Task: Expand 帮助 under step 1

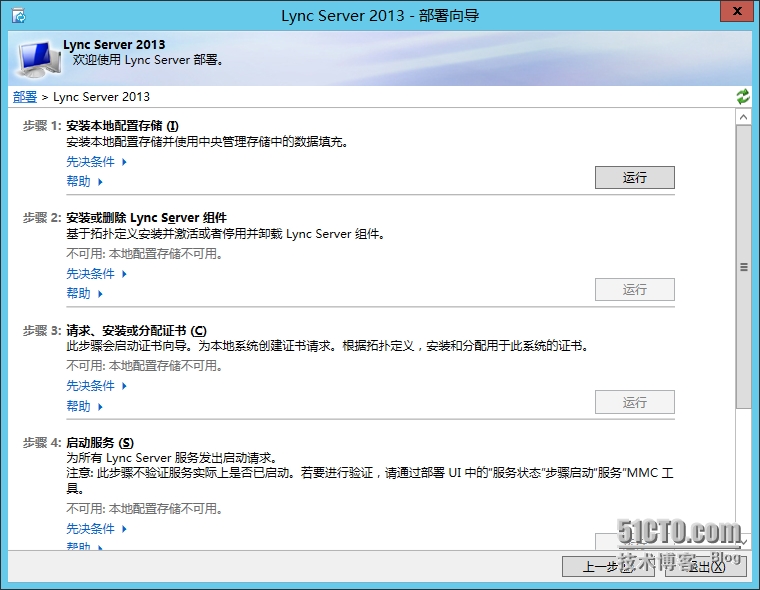Action: (84, 181)
